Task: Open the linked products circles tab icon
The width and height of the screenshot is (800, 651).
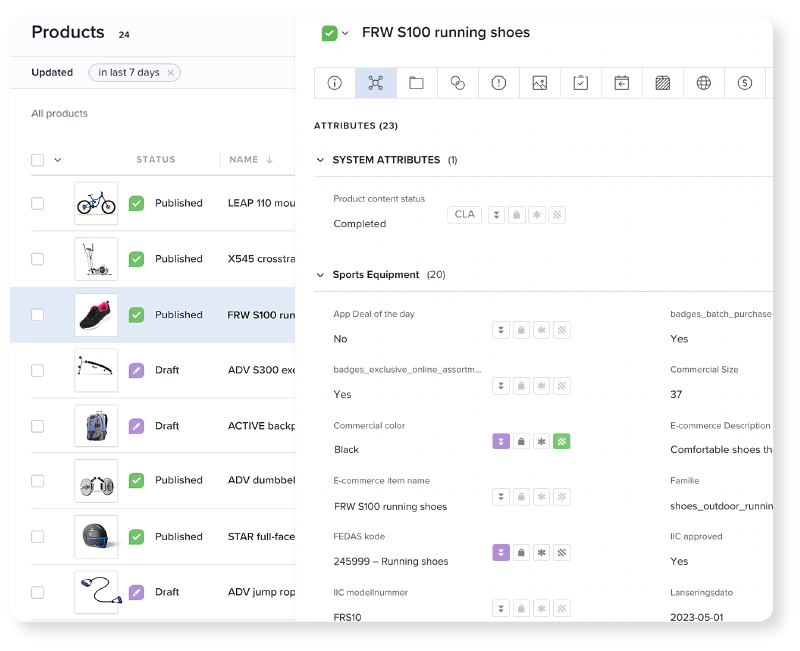Action: point(458,83)
